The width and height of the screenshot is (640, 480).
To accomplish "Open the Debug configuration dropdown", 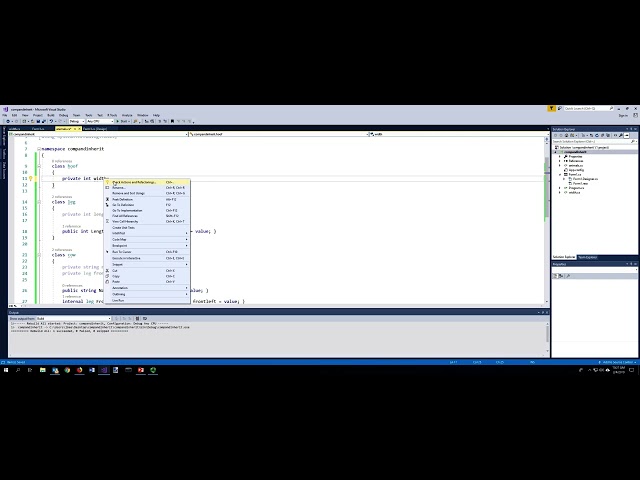I will click(77, 121).
